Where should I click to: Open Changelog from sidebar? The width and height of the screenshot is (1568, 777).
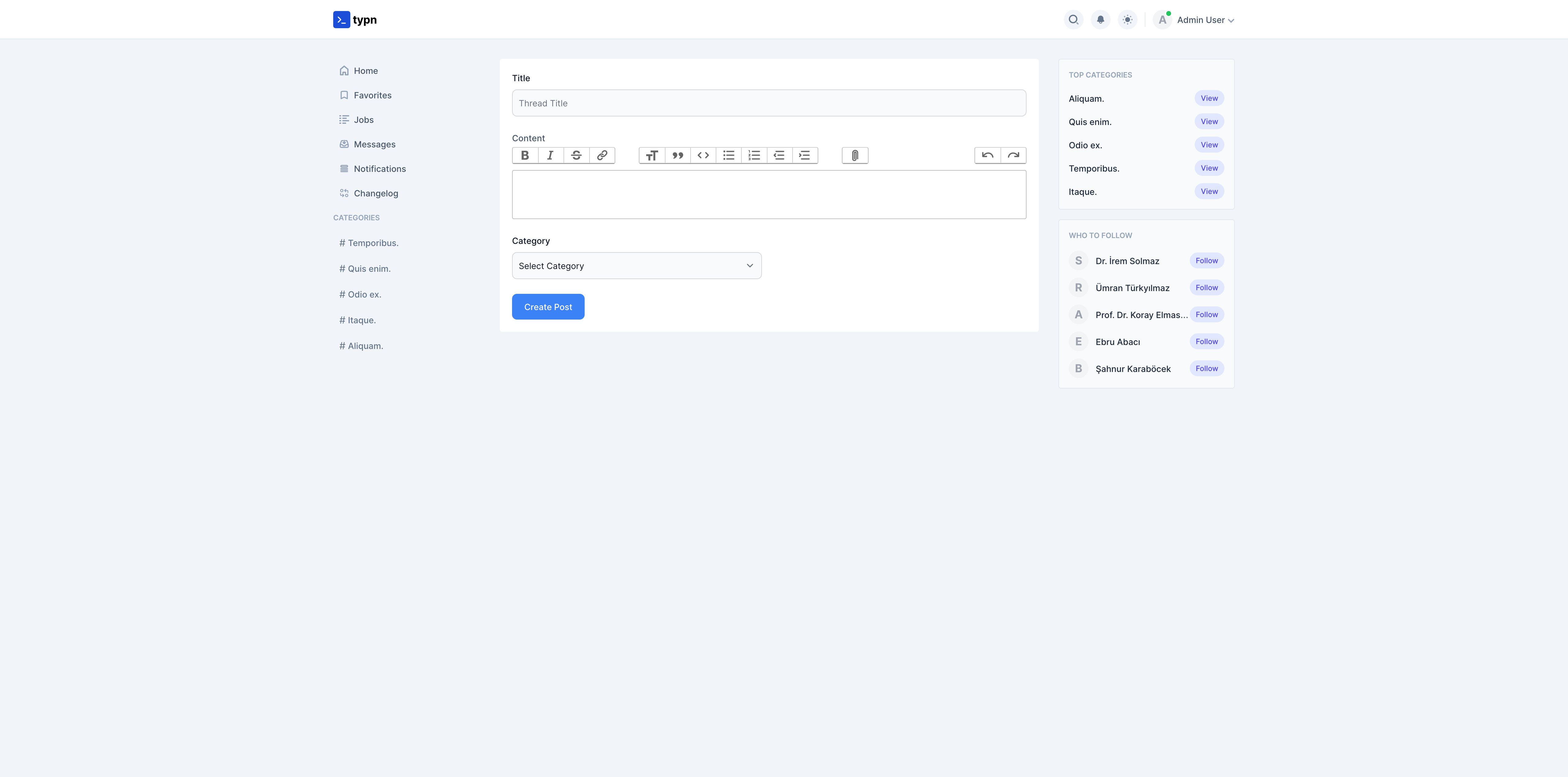[375, 193]
